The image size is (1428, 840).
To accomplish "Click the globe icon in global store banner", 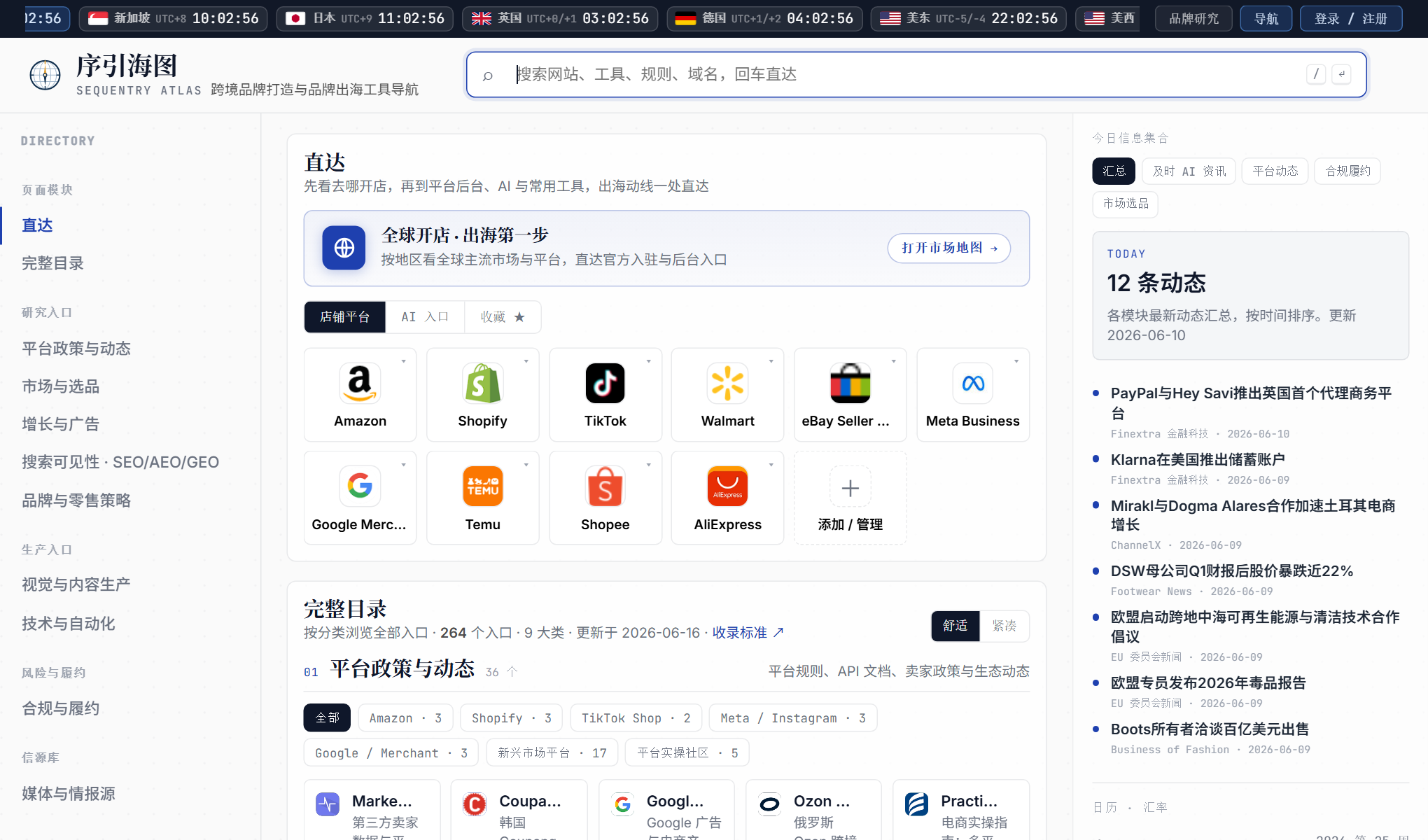I will [x=344, y=248].
